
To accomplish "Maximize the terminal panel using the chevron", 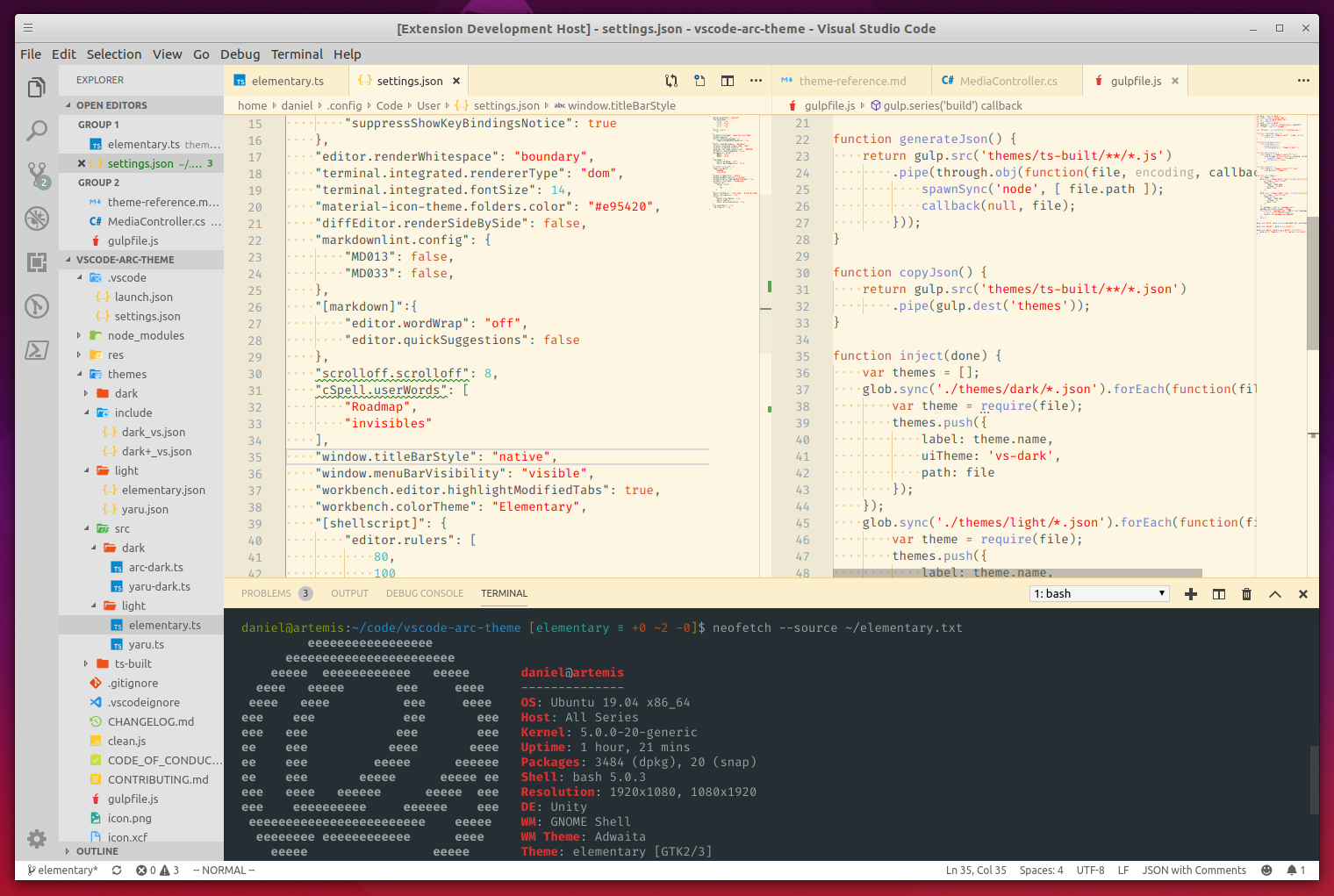I will (1275, 593).
